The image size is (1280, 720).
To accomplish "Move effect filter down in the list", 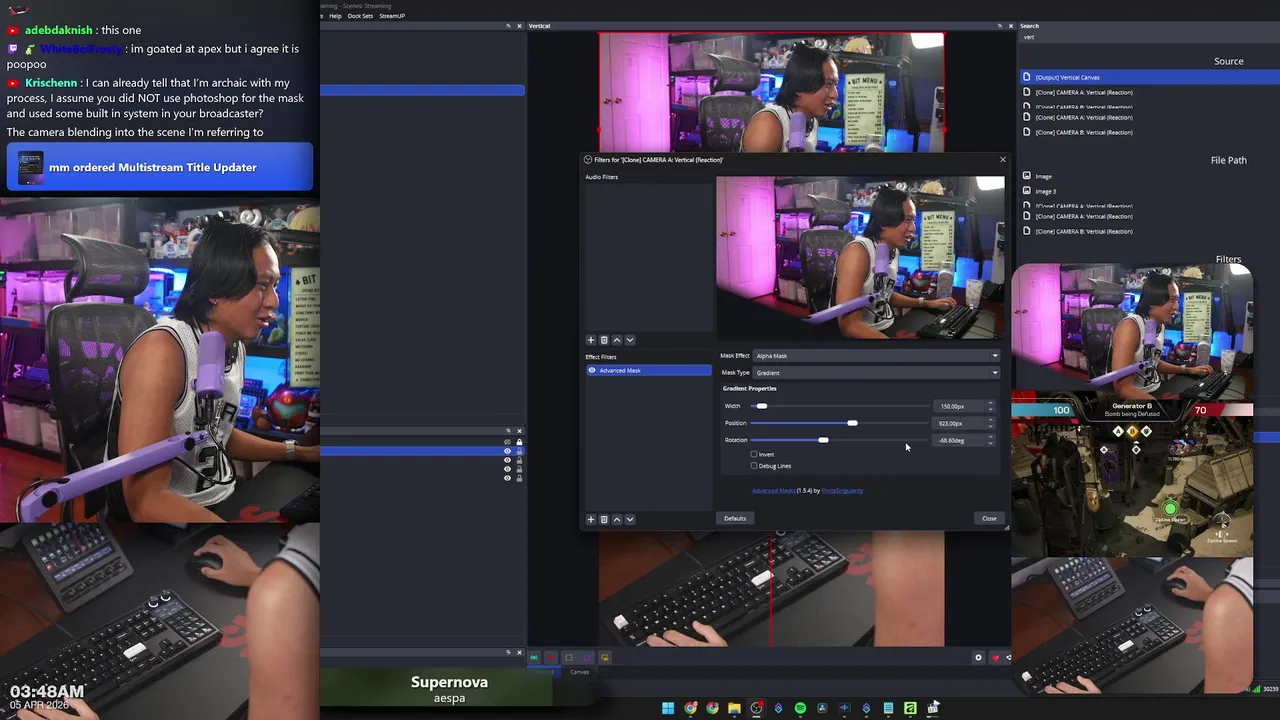I will point(629,519).
